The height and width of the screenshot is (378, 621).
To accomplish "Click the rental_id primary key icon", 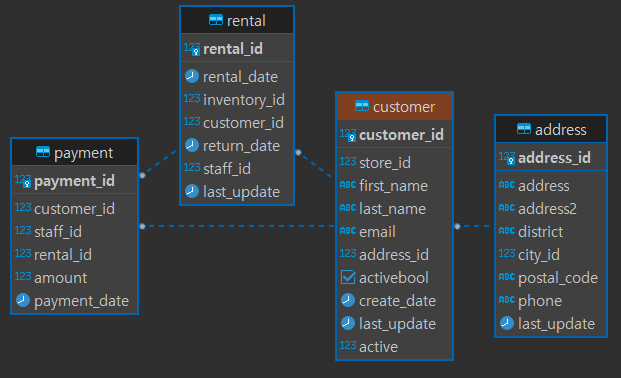I will pos(192,49).
